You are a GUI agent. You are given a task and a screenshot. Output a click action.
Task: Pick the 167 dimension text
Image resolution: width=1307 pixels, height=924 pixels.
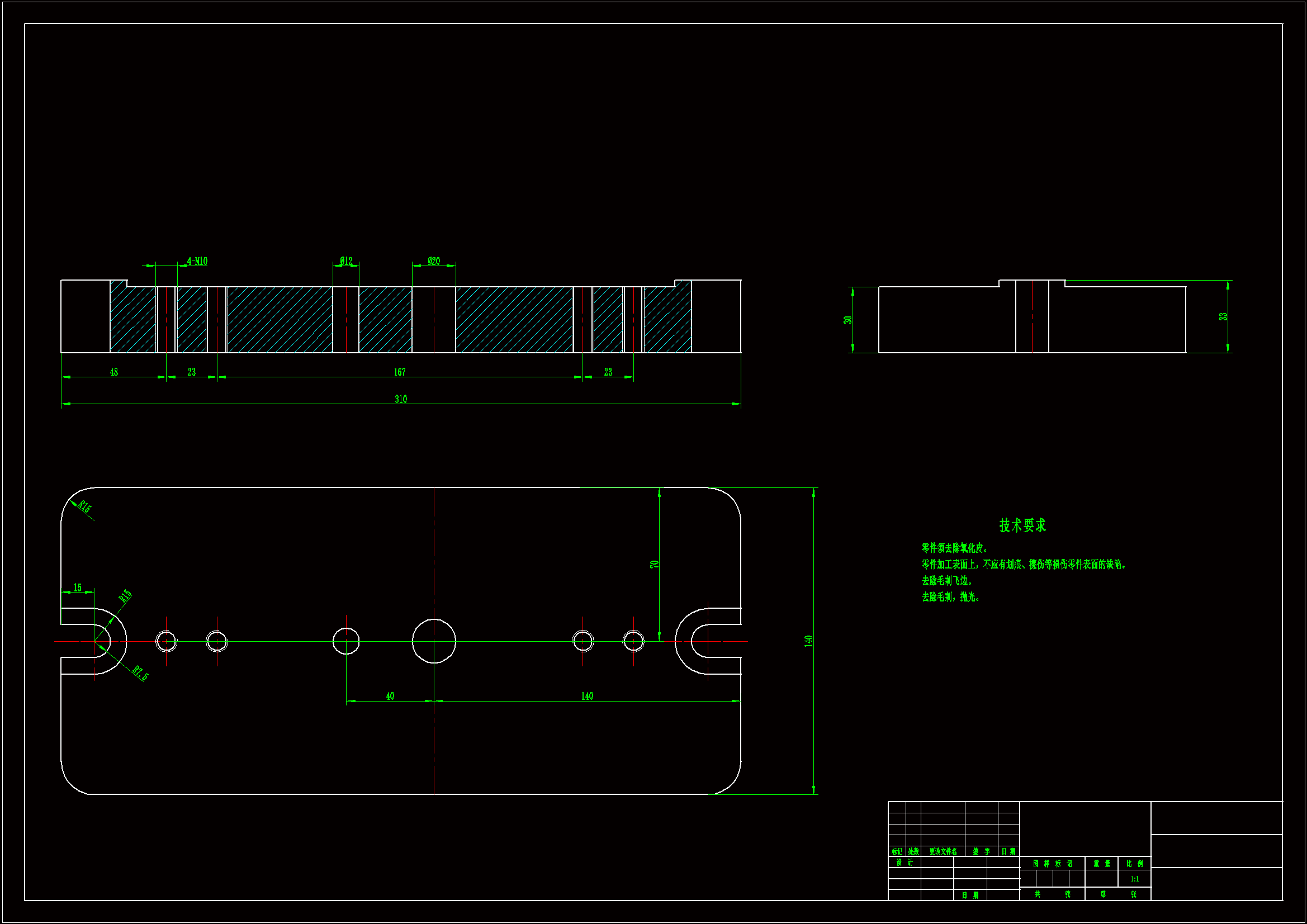400,372
